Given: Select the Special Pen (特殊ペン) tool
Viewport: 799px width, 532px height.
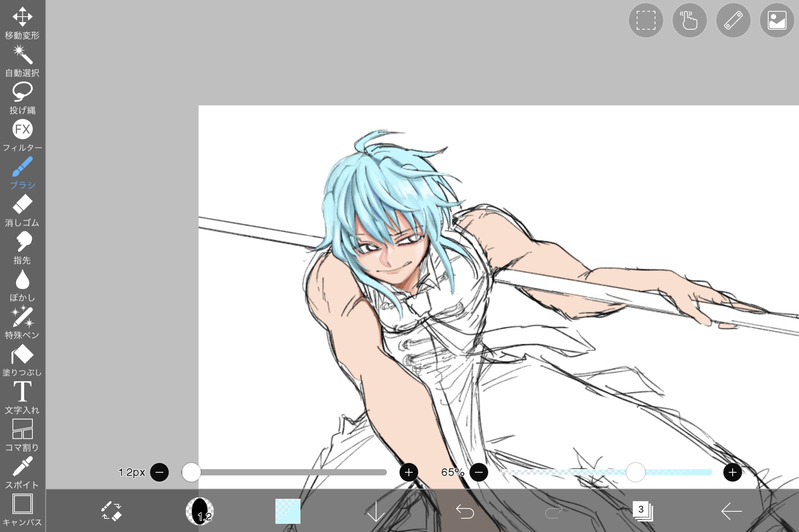Looking at the screenshot, I should 22,323.
